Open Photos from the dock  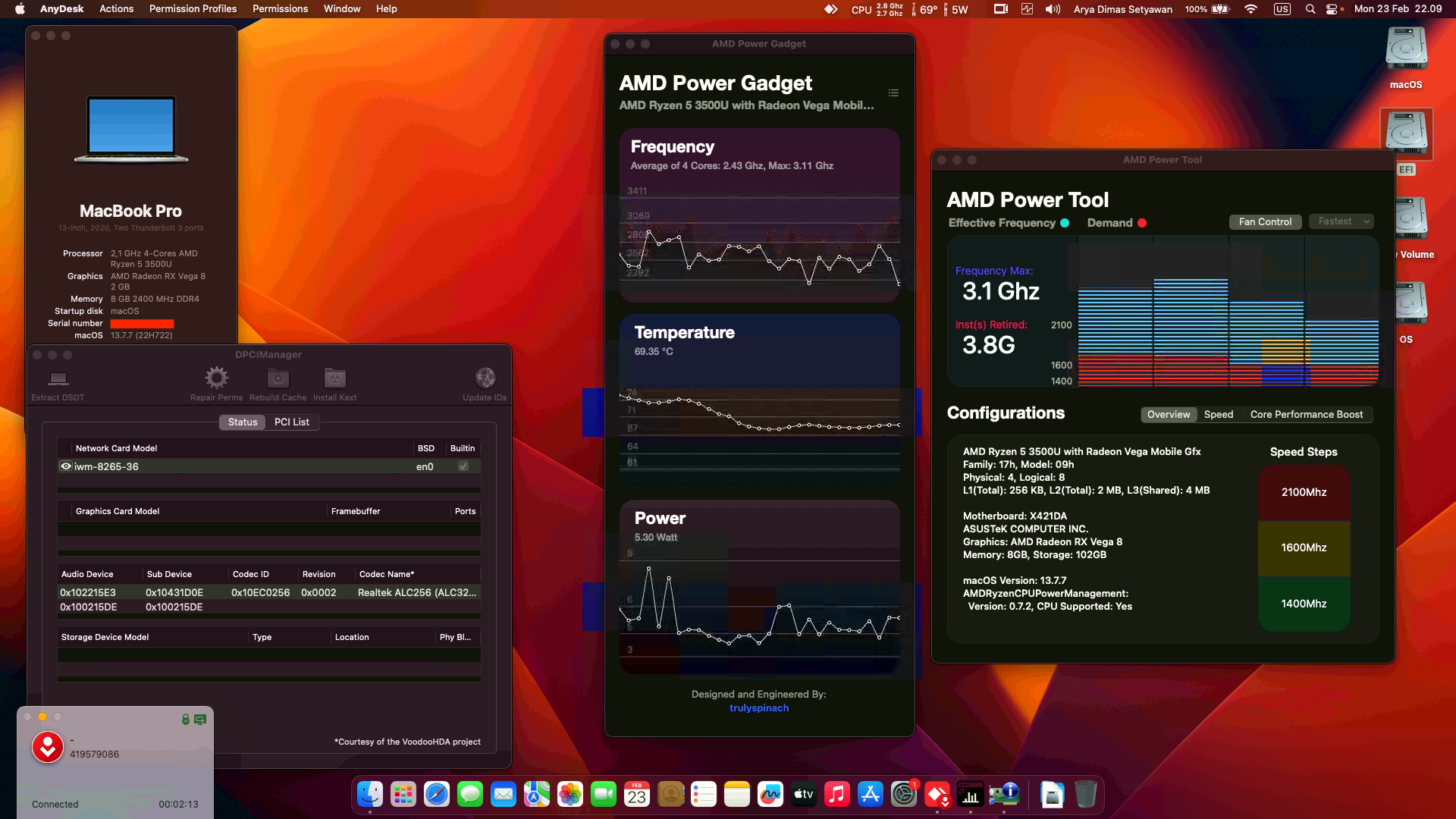pos(570,794)
